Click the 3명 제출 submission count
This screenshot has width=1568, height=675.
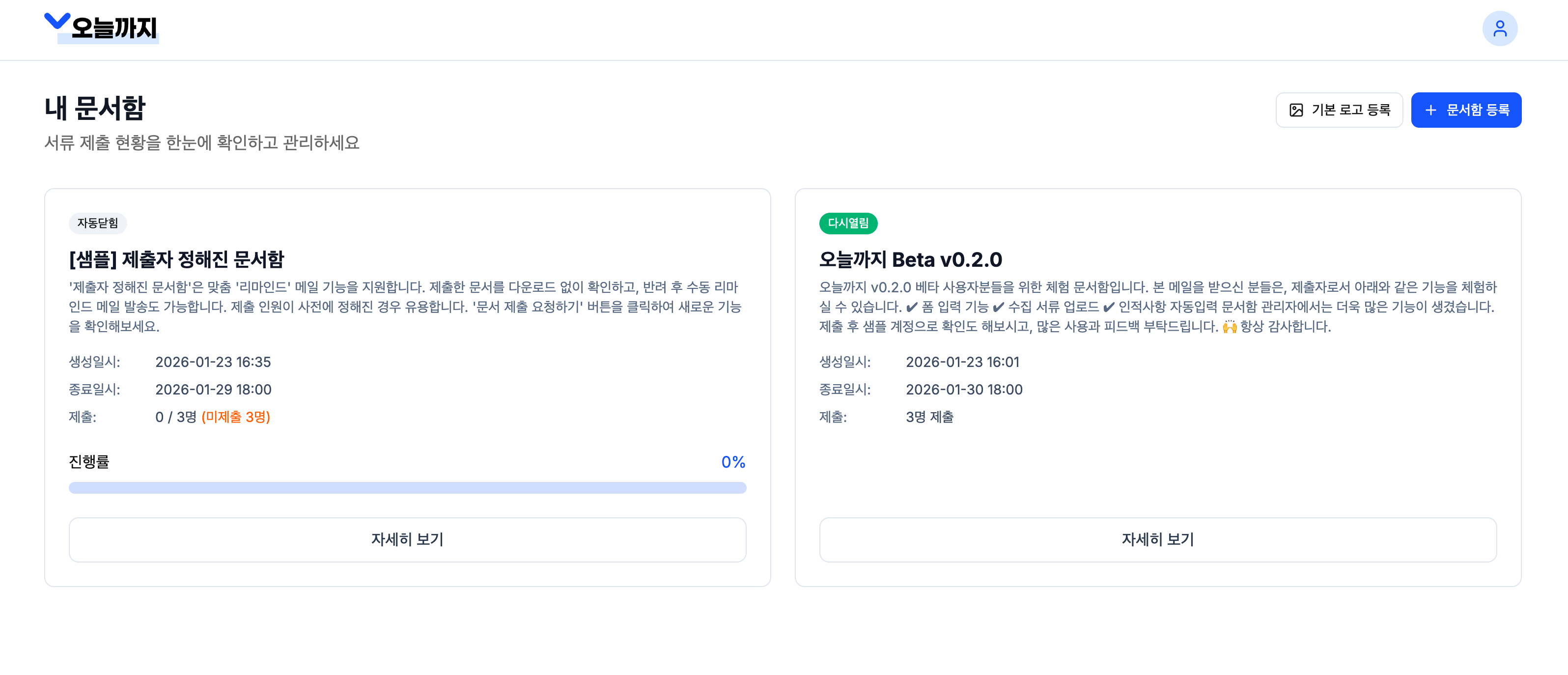point(929,418)
